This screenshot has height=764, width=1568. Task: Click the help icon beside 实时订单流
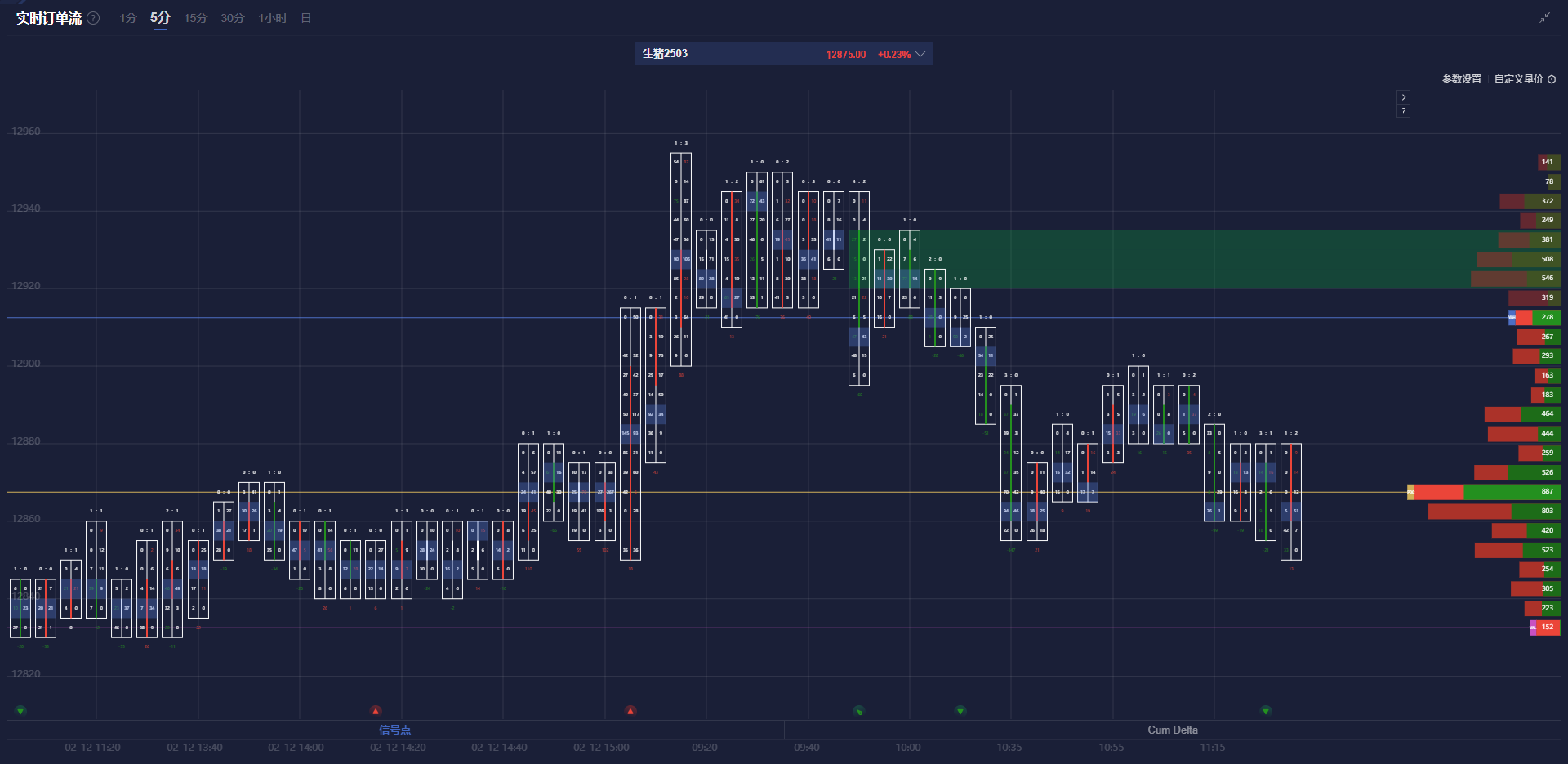tap(94, 18)
